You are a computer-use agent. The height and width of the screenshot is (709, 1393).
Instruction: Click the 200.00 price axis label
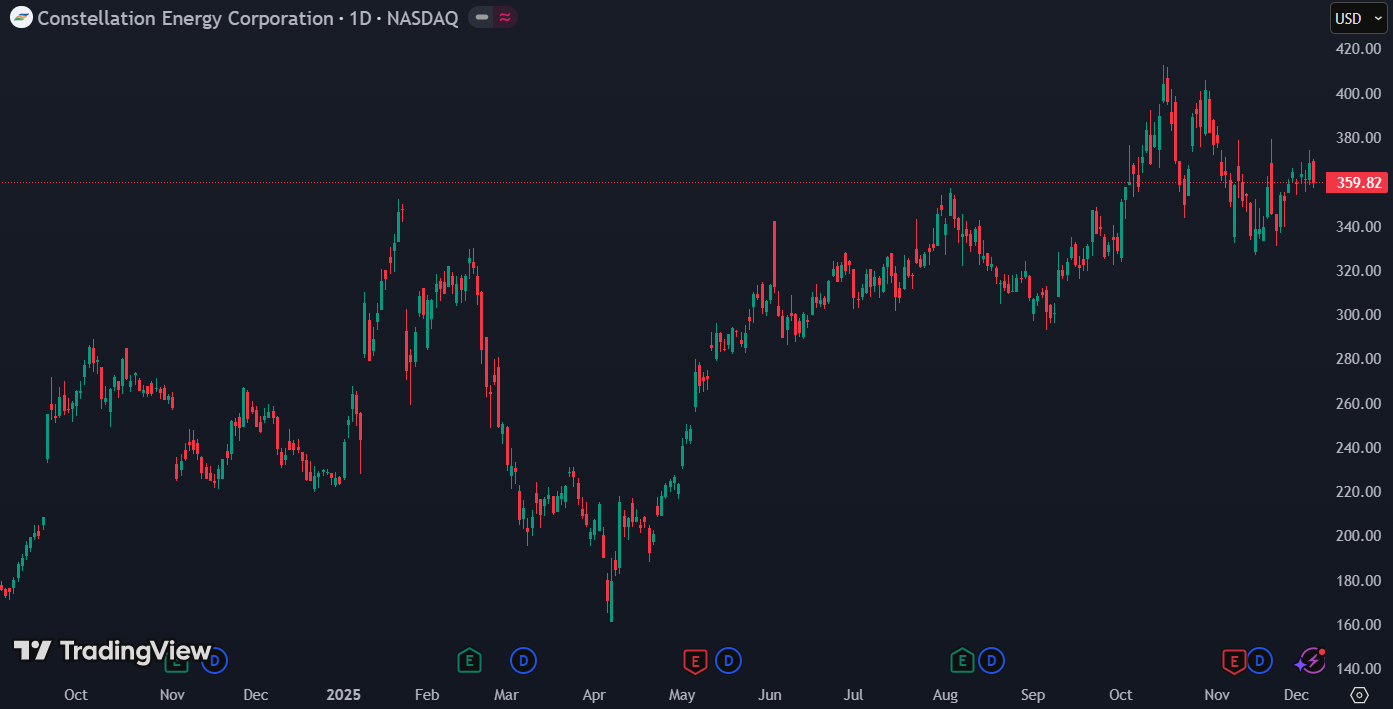(x=1359, y=536)
